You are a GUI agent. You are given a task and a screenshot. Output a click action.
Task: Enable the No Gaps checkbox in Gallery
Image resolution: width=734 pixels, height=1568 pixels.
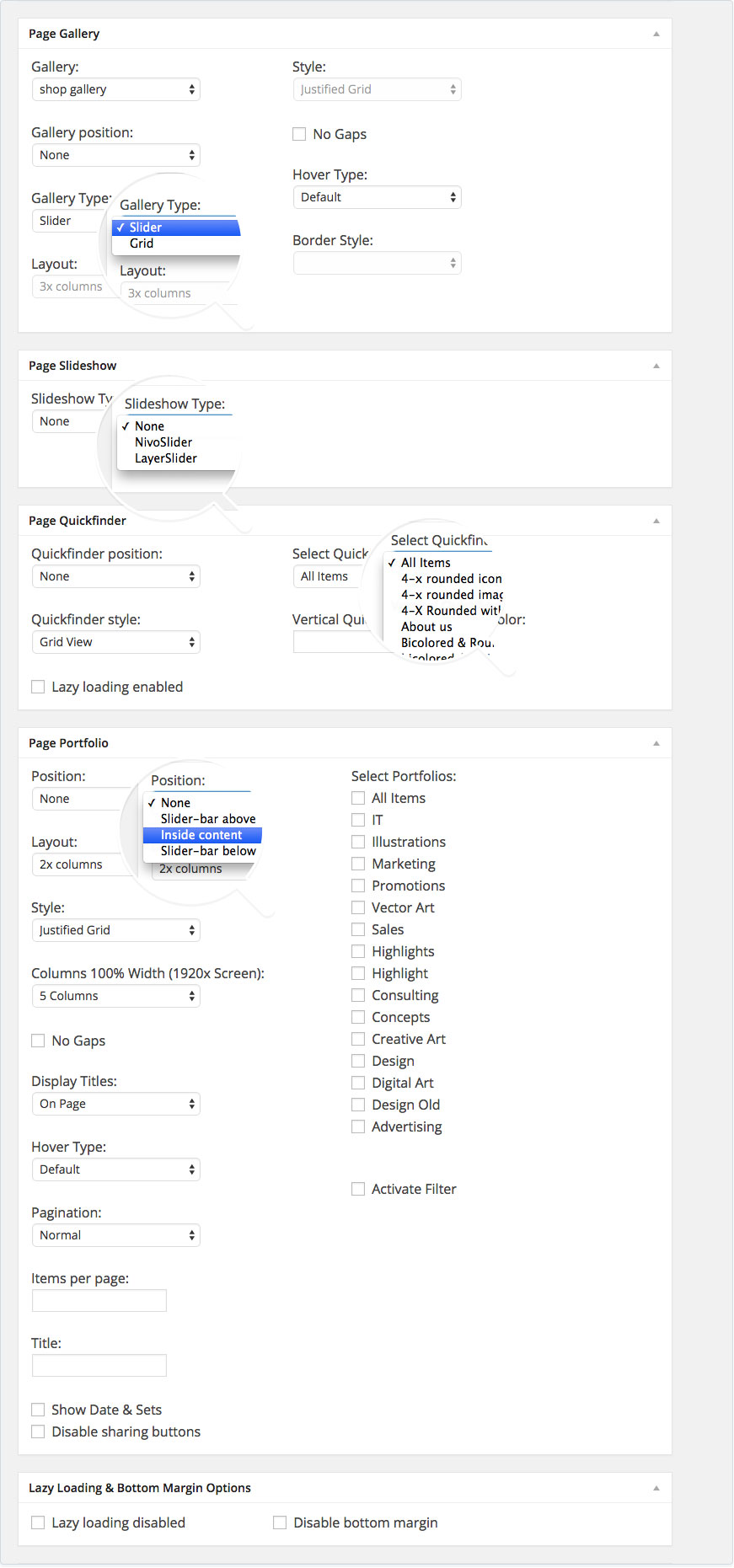click(299, 134)
